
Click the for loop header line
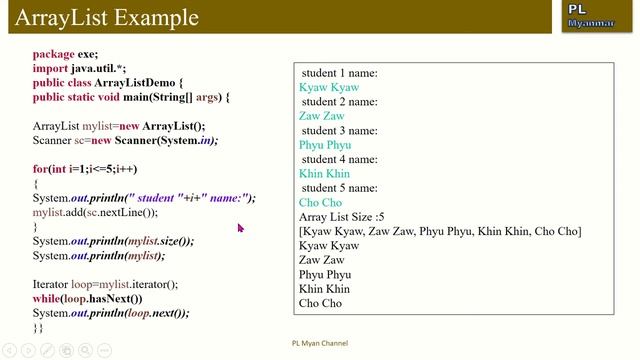pos(85,169)
